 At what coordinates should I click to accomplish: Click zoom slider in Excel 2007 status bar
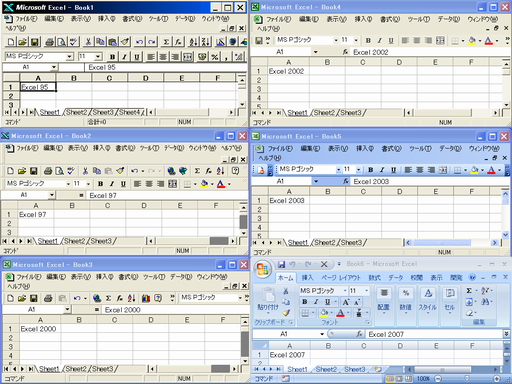point(467,379)
